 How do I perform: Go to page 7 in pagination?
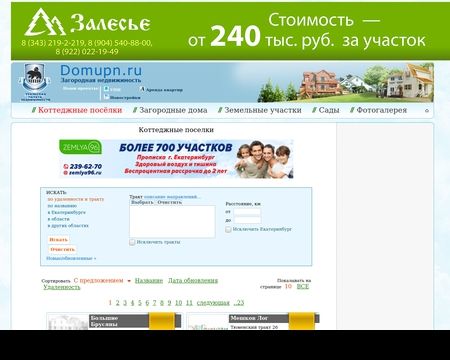154,303
